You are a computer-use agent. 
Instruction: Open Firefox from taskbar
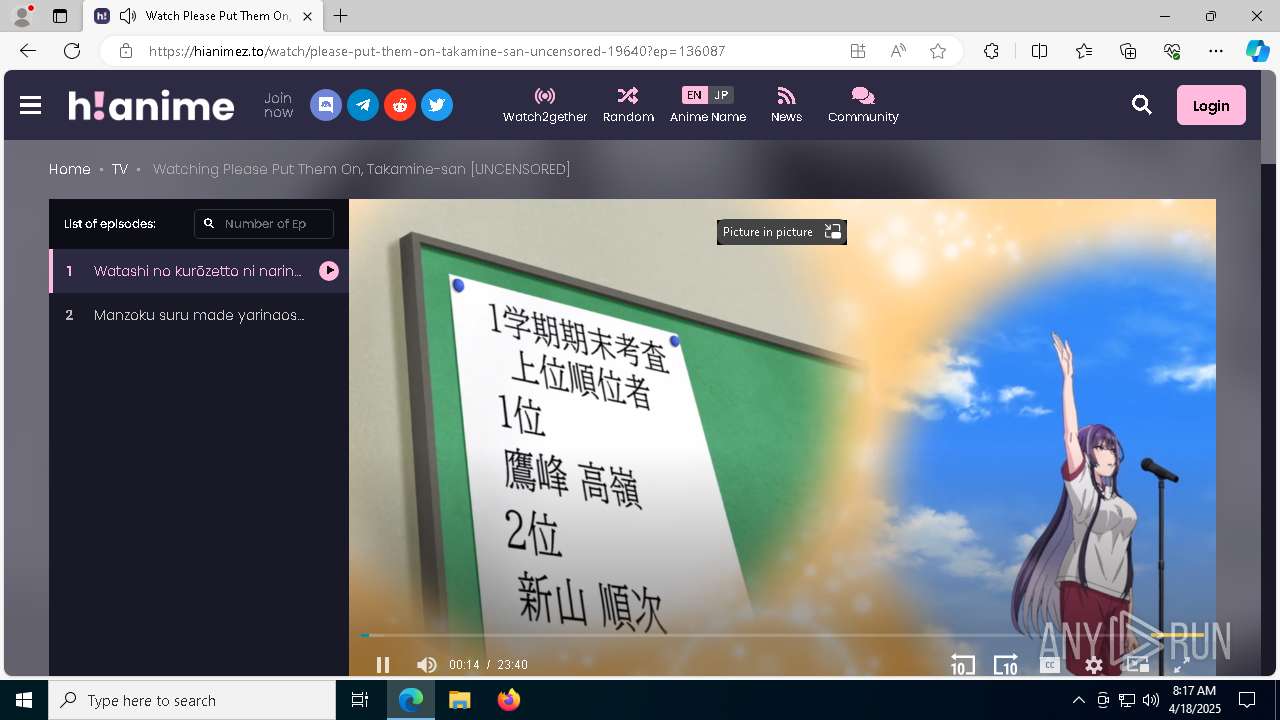pos(508,700)
